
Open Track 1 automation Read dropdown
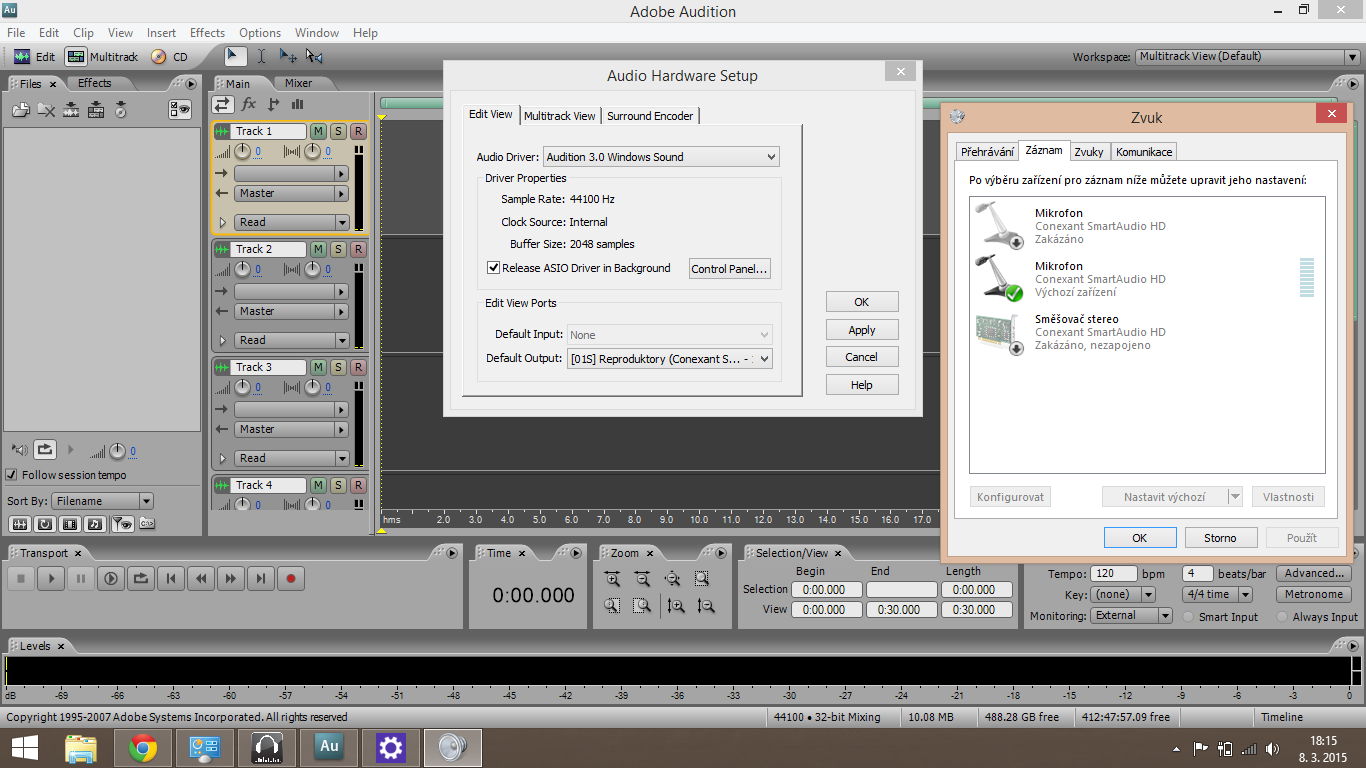[291, 222]
